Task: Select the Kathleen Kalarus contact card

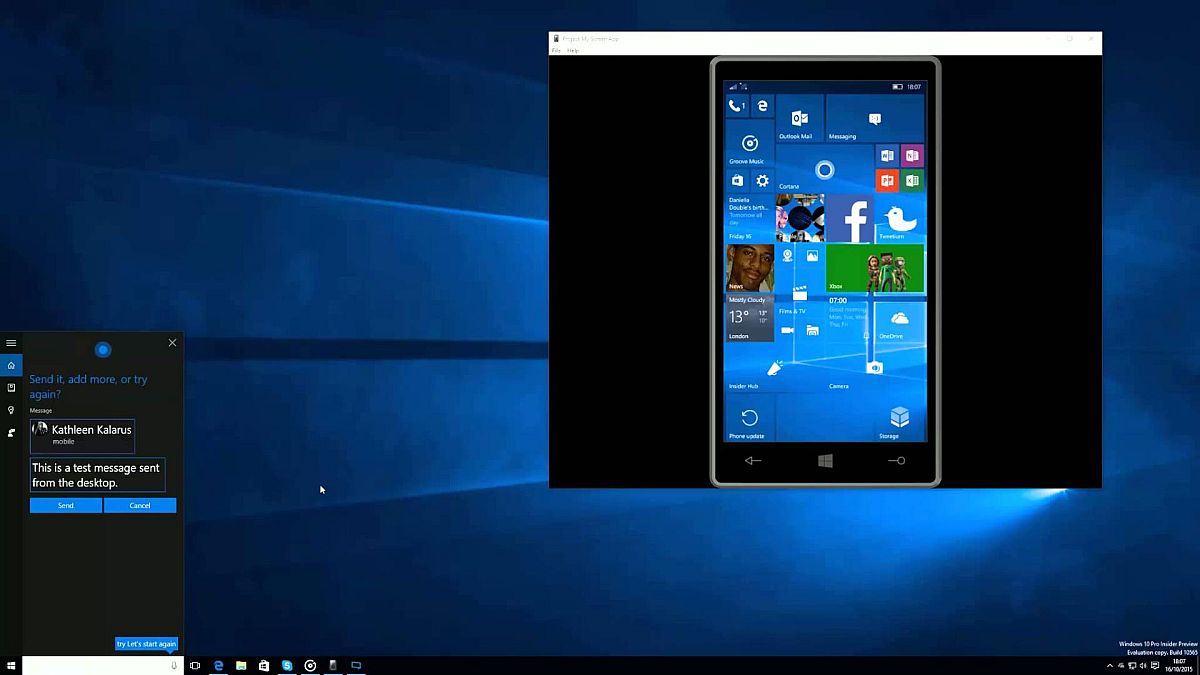Action: pyautogui.click(x=82, y=435)
